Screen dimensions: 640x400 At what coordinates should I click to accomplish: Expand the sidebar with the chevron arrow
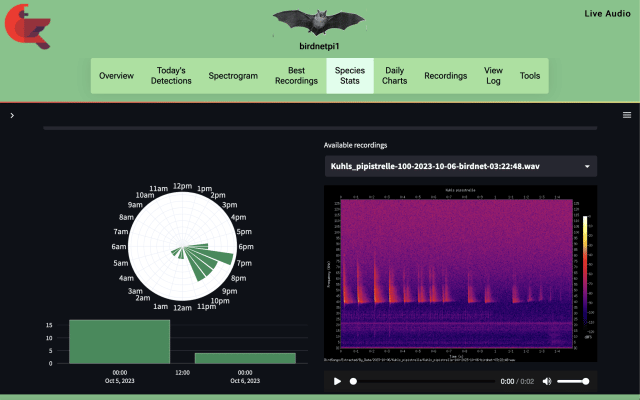pyautogui.click(x=12, y=116)
